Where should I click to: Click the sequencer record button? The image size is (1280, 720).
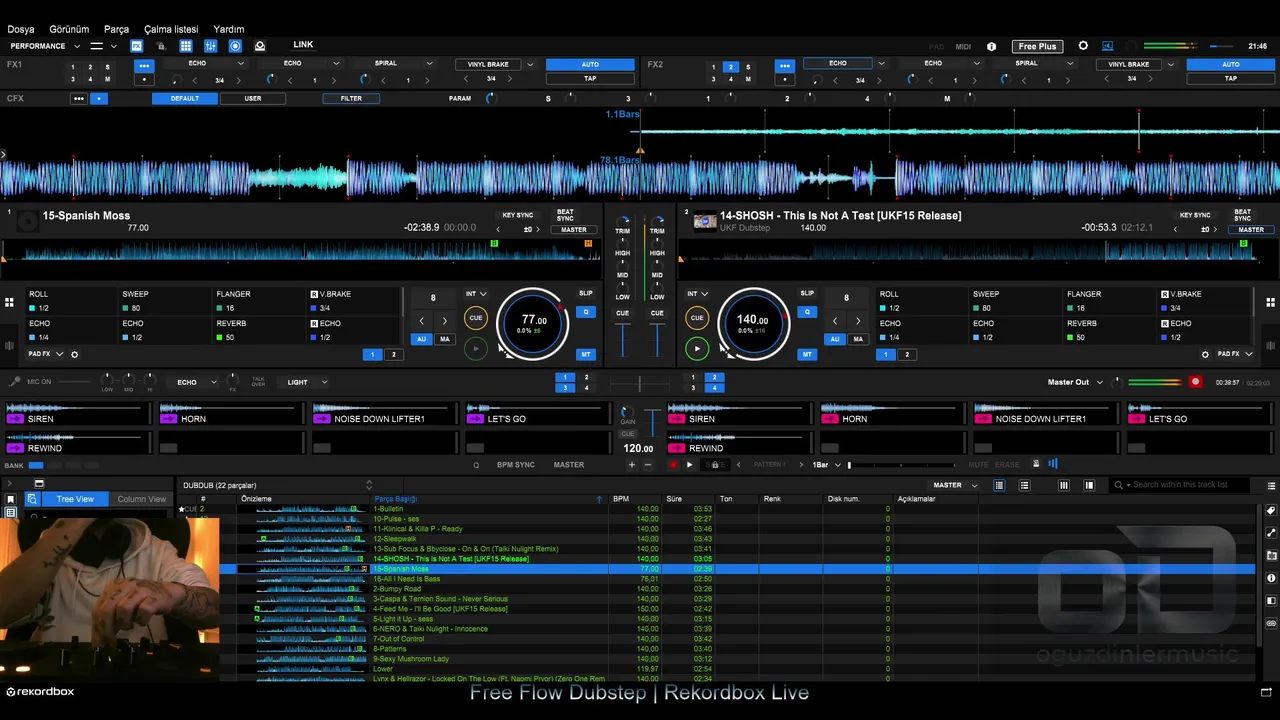(x=673, y=465)
